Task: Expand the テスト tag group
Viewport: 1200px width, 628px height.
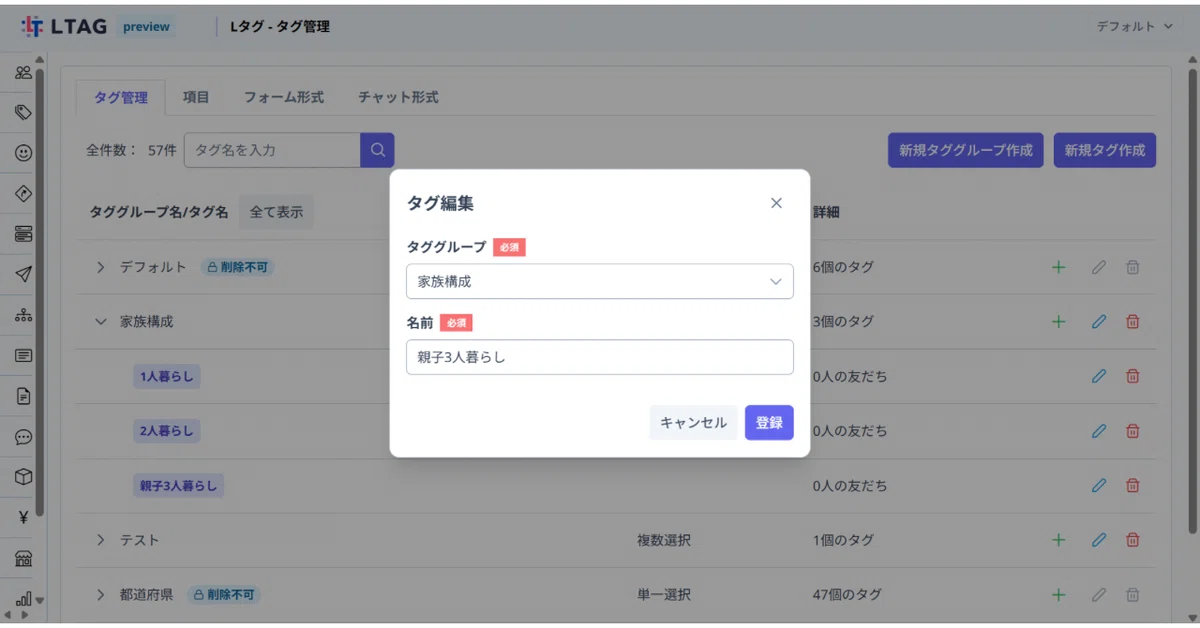Action: click(100, 540)
